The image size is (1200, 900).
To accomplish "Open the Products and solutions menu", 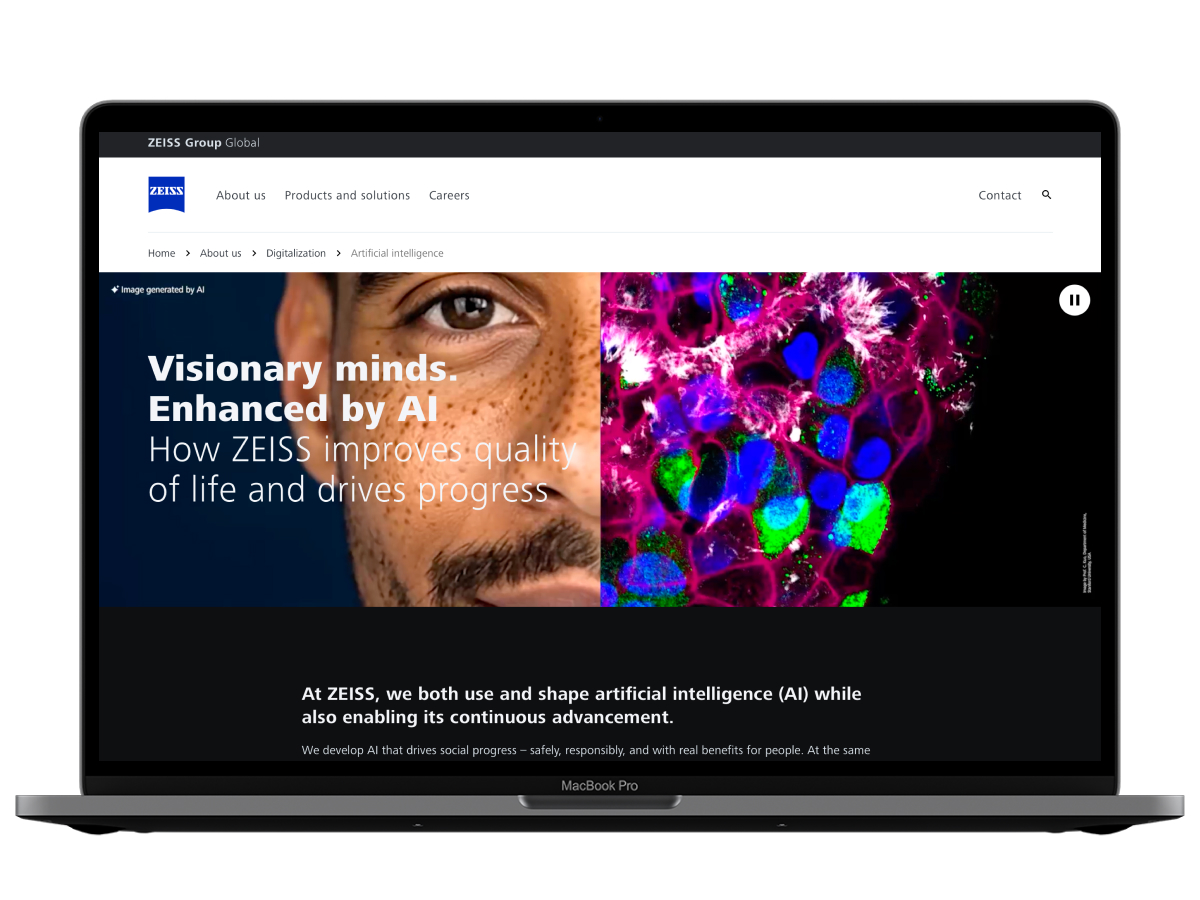I will coord(347,196).
